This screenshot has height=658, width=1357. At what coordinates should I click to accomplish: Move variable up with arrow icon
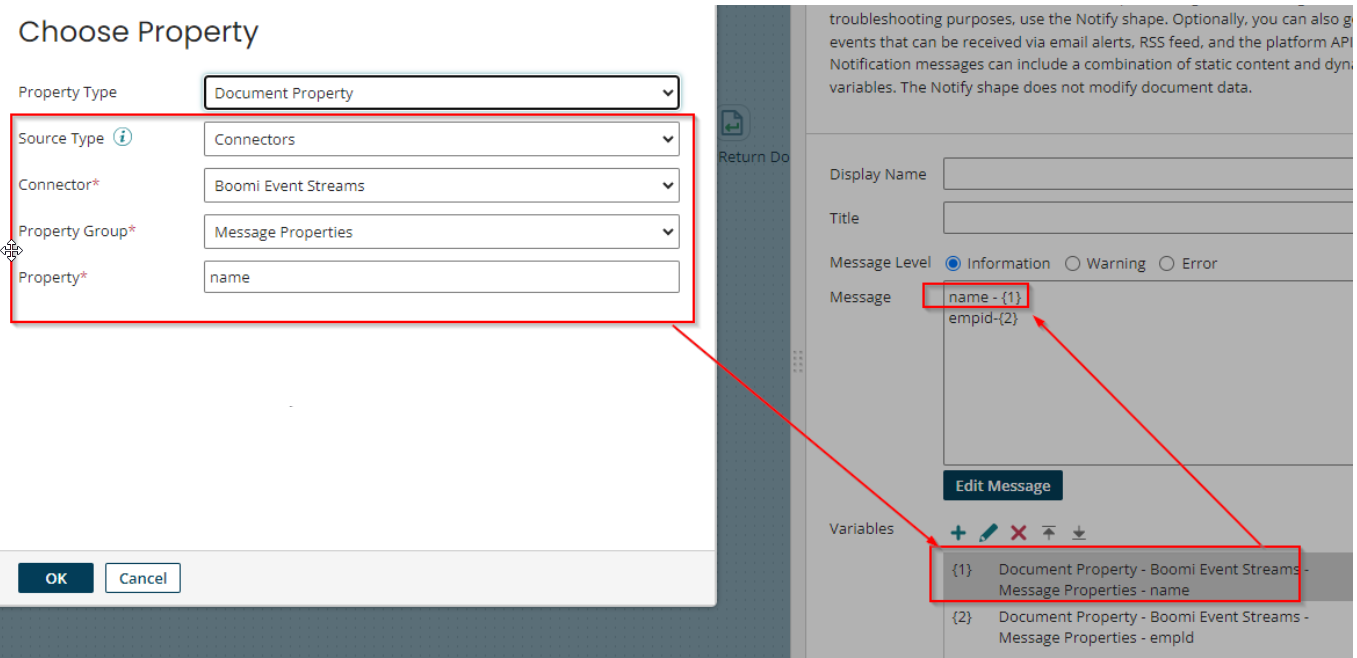pos(1048,533)
